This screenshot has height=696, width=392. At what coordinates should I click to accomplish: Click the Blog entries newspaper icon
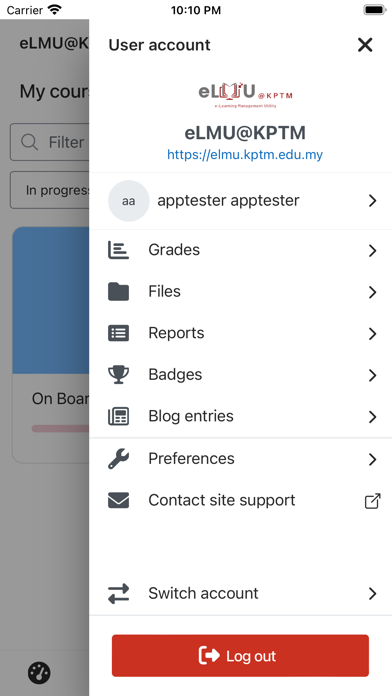click(x=119, y=416)
